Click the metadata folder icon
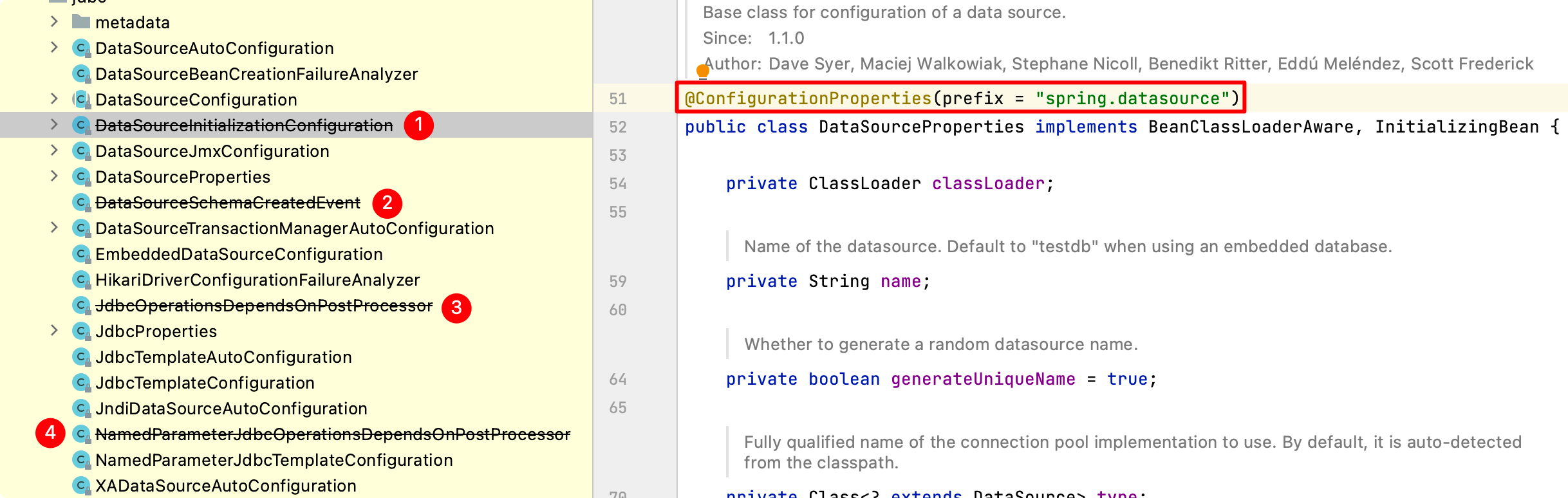This screenshot has height=498, width=1568. [81, 23]
